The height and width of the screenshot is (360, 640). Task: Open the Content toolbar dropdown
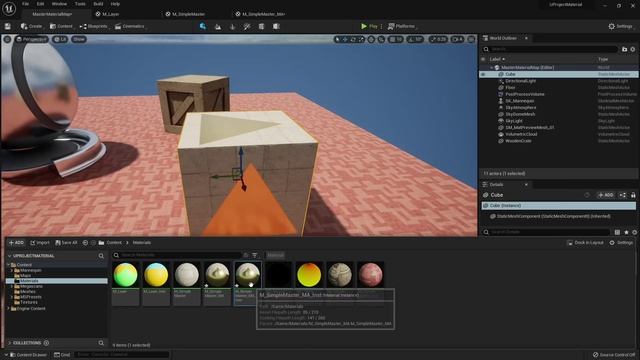pyautogui.click(x=62, y=27)
